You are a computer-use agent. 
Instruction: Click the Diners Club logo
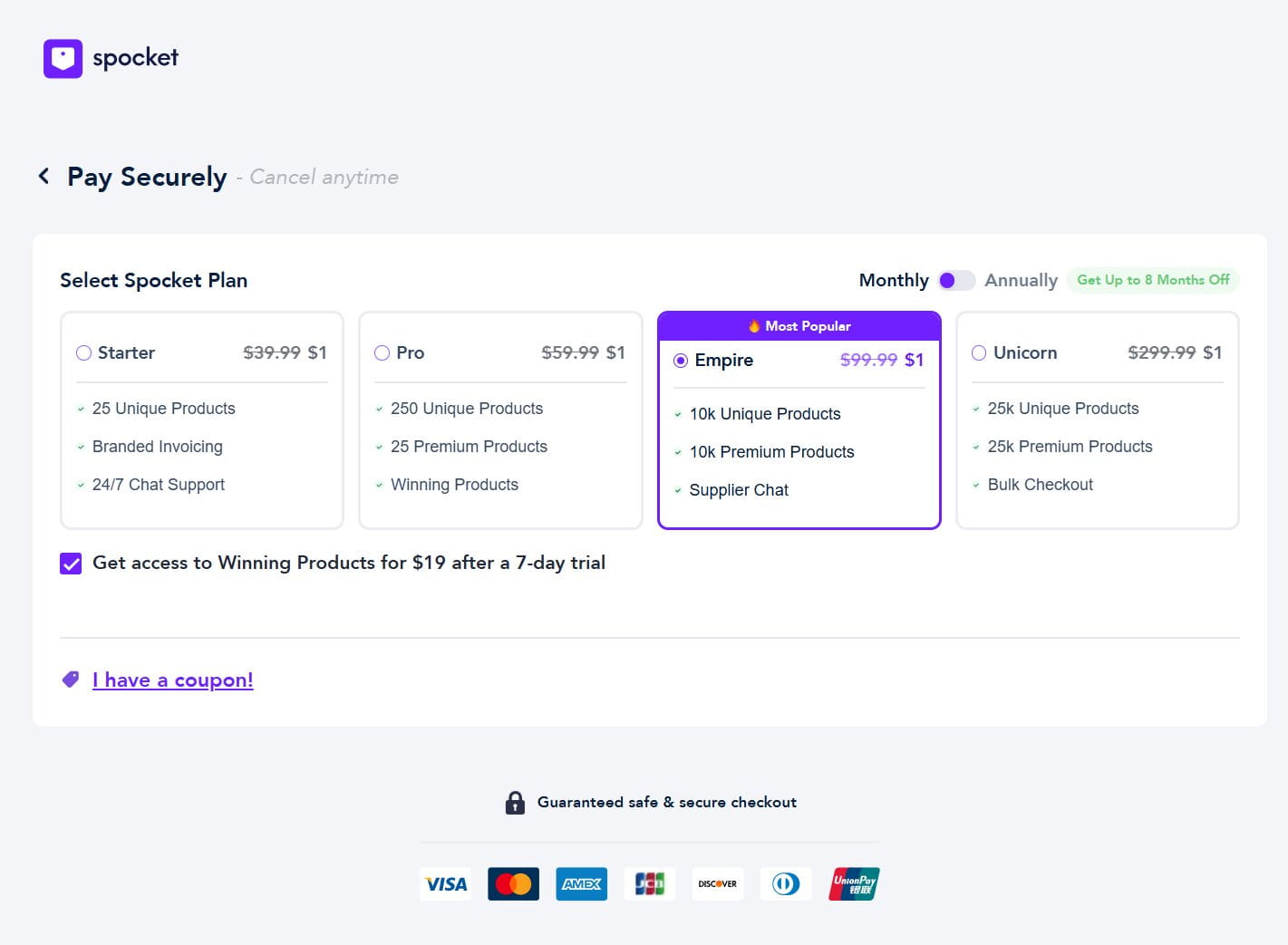point(786,883)
